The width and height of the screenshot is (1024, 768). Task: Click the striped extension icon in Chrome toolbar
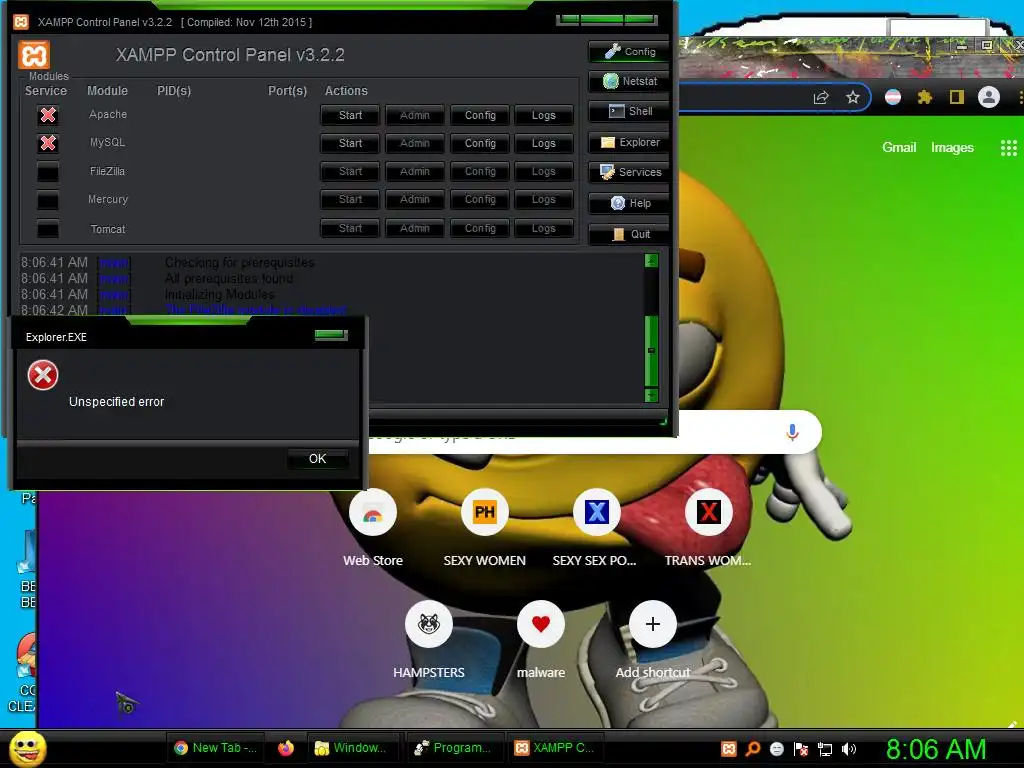pos(893,97)
